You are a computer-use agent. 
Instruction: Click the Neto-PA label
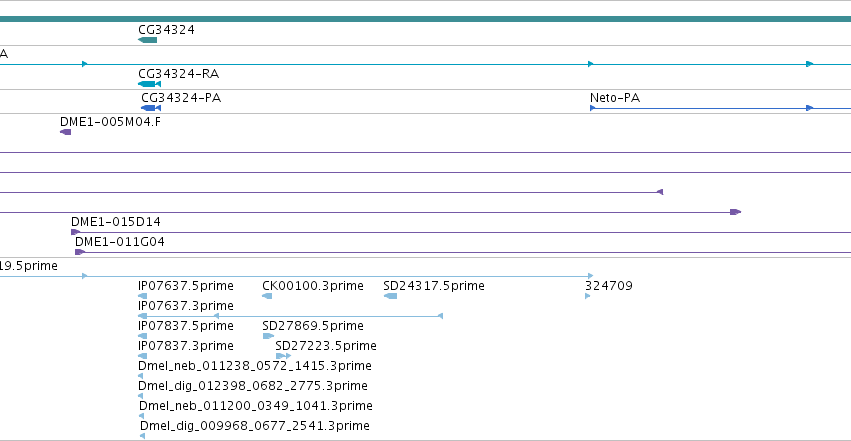615,98
